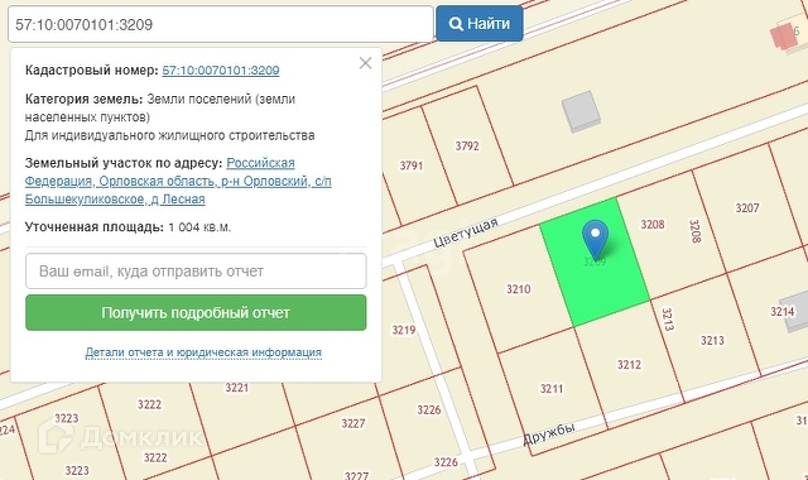Click the Цветущая street label
Screen dimensions: 808x480
click(x=465, y=232)
